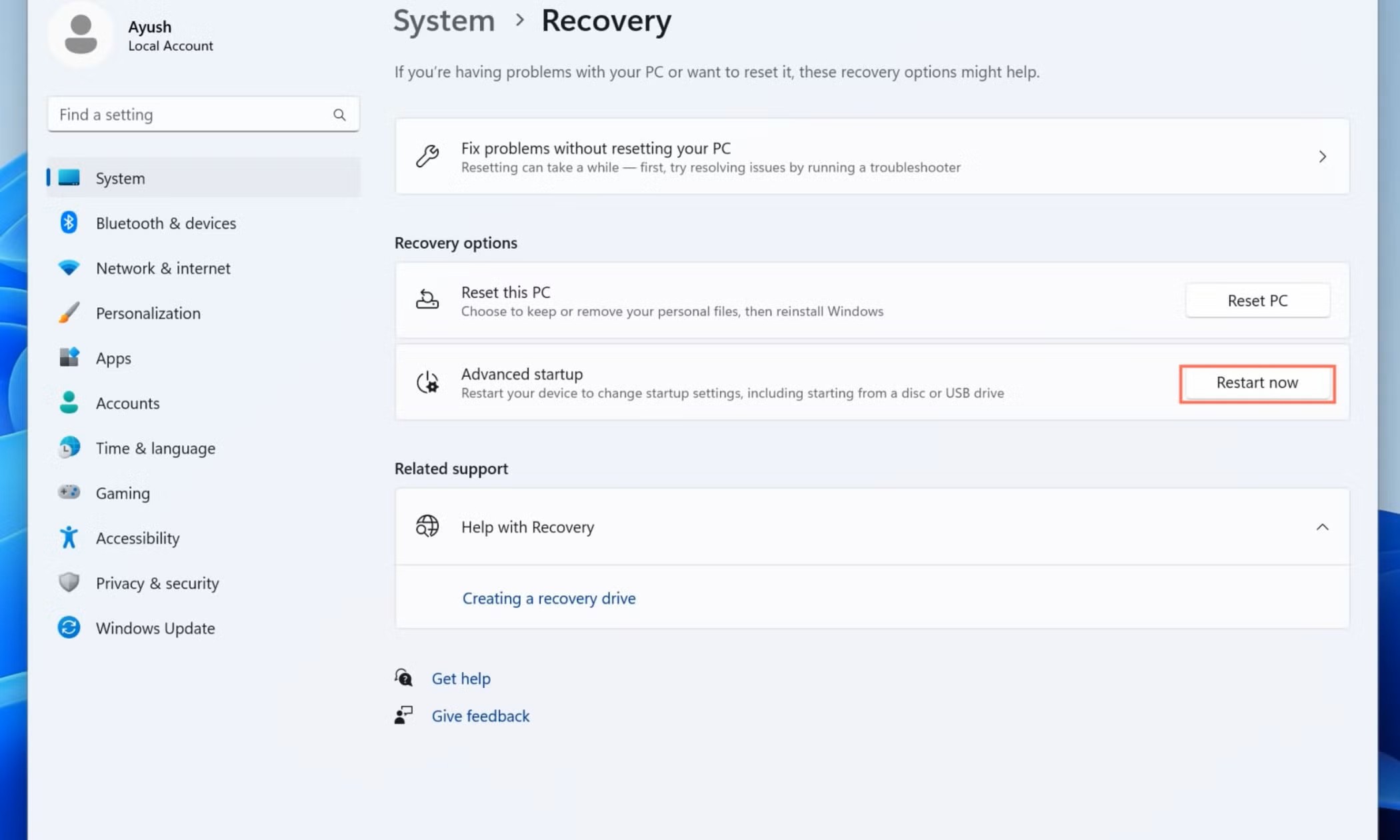Open Network & internet via Wi-Fi icon
Screen dimensions: 1400x840
pos(69,268)
